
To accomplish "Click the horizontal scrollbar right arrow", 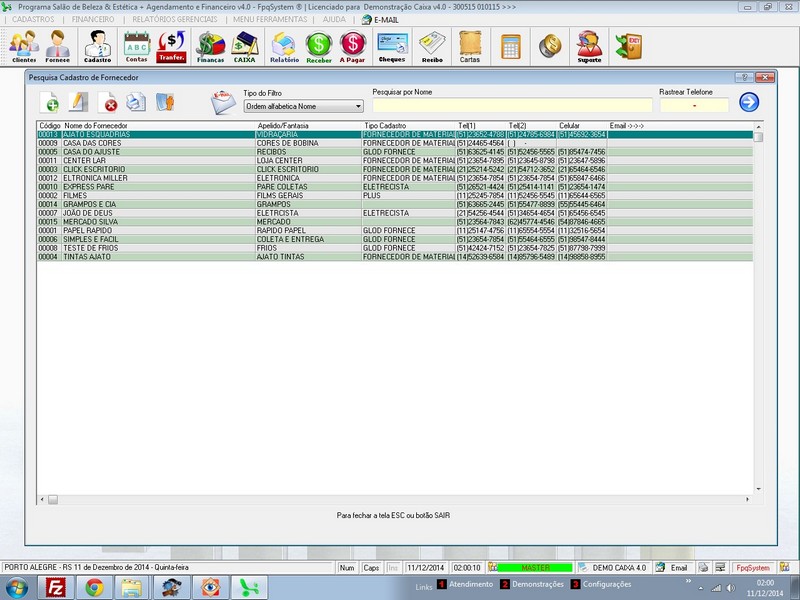I will point(747,499).
